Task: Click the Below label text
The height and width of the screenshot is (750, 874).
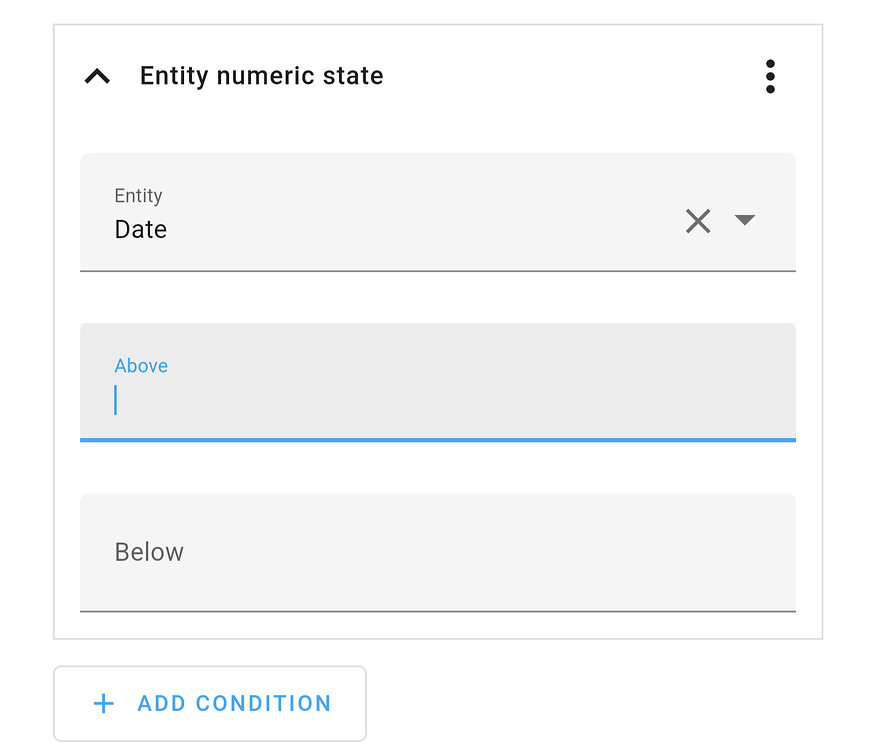Action: coord(148,552)
